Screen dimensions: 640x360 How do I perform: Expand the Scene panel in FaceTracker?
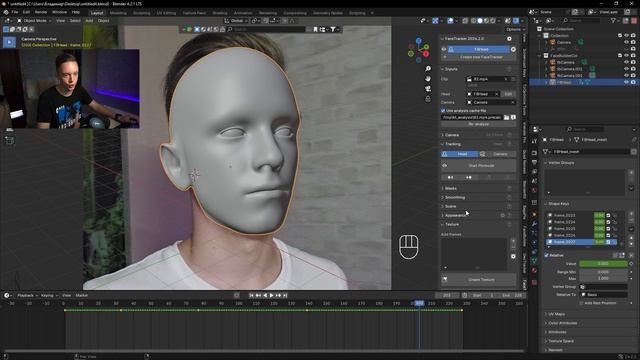(x=450, y=206)
